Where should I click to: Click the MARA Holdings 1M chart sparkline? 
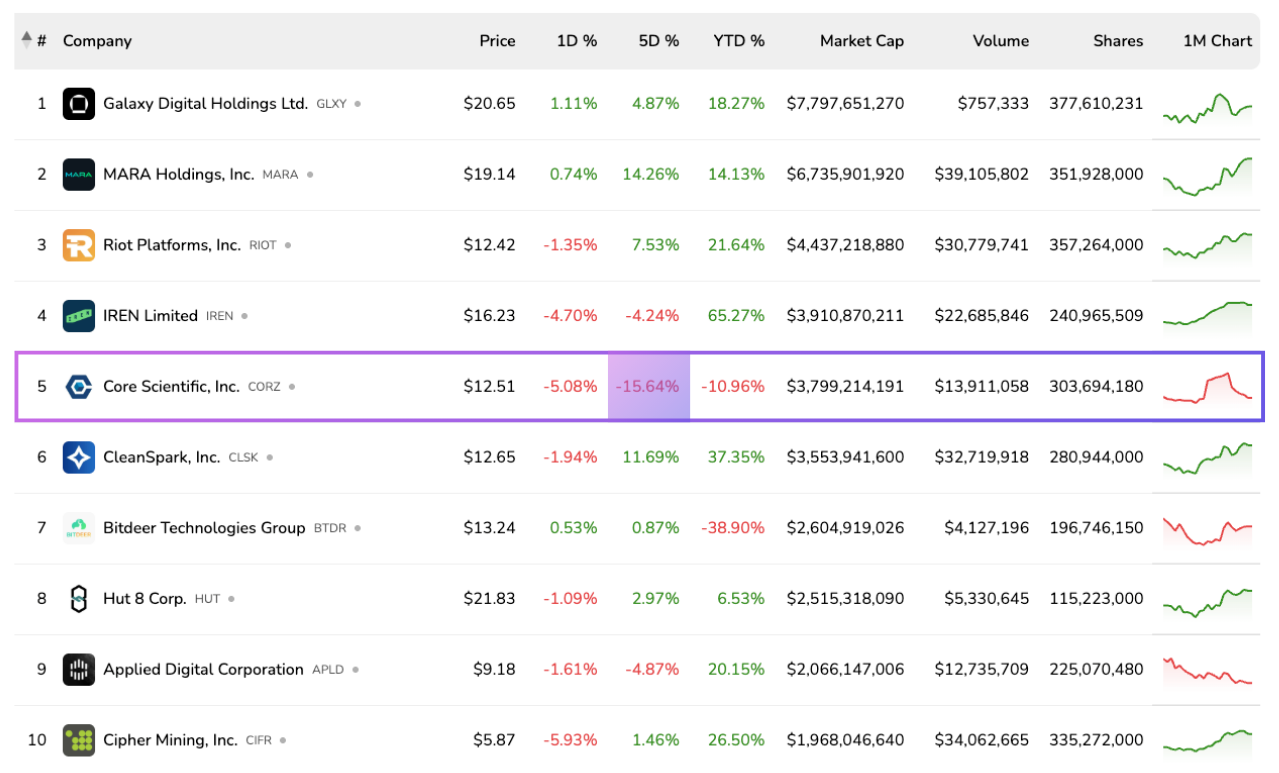pos(1207,175)
